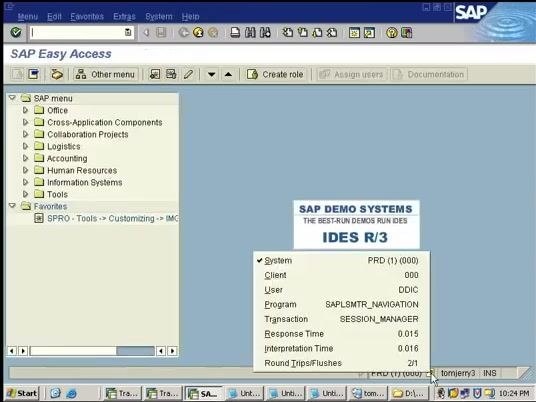Click Add to Favorites icon
The image size is (536, 402).
click(x=155, y=74)
